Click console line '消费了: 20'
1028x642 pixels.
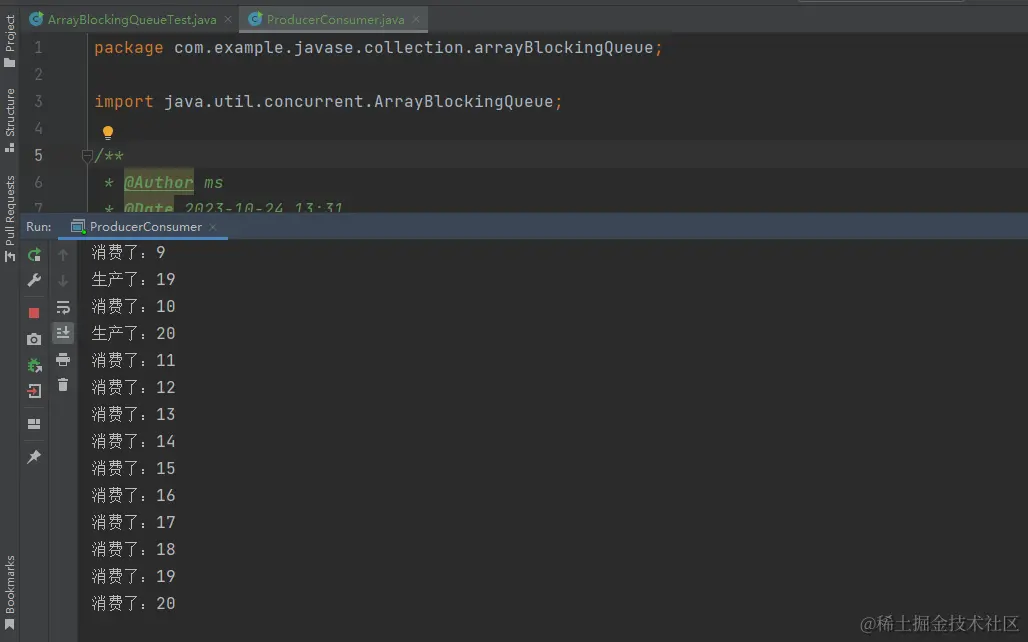coord(133,603)
